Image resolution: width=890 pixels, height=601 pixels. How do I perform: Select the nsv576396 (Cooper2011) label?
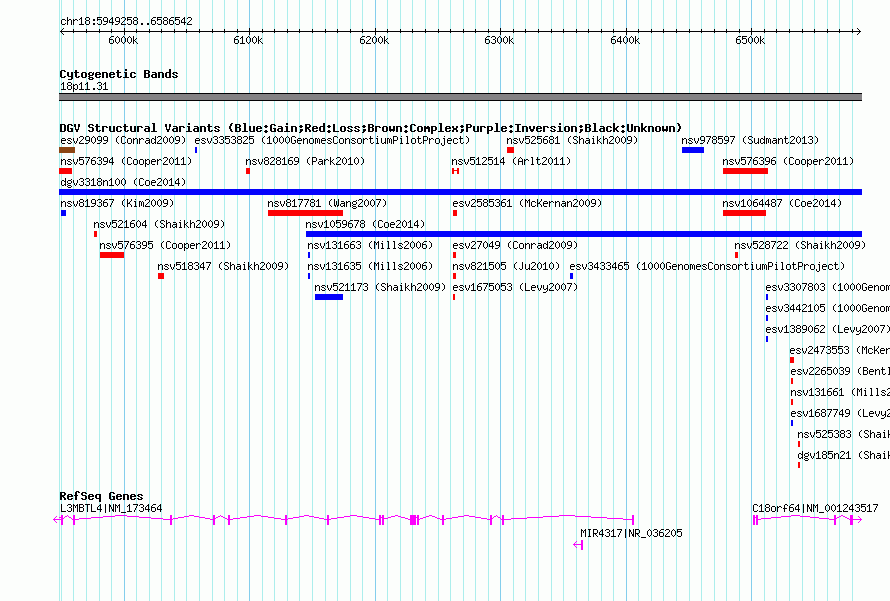788,161
